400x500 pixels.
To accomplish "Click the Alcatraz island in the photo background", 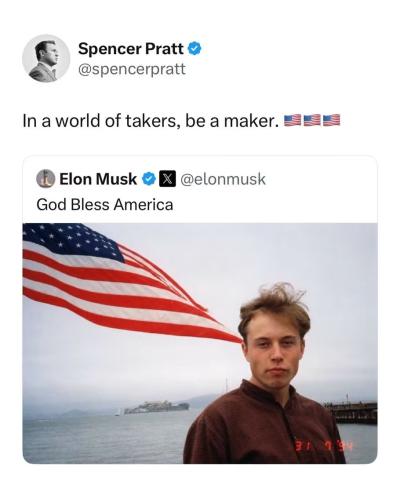I will coord(156,408).
